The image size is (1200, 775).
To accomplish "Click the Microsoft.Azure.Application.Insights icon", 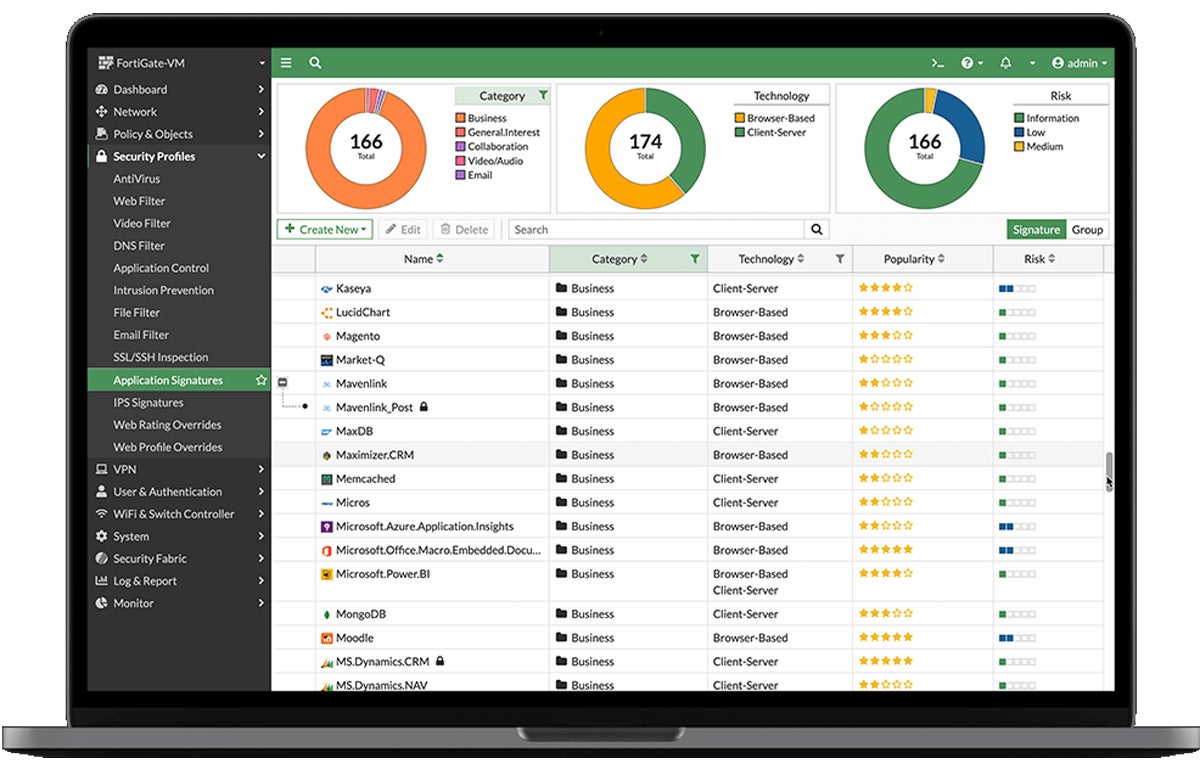I will coord(326,526).
